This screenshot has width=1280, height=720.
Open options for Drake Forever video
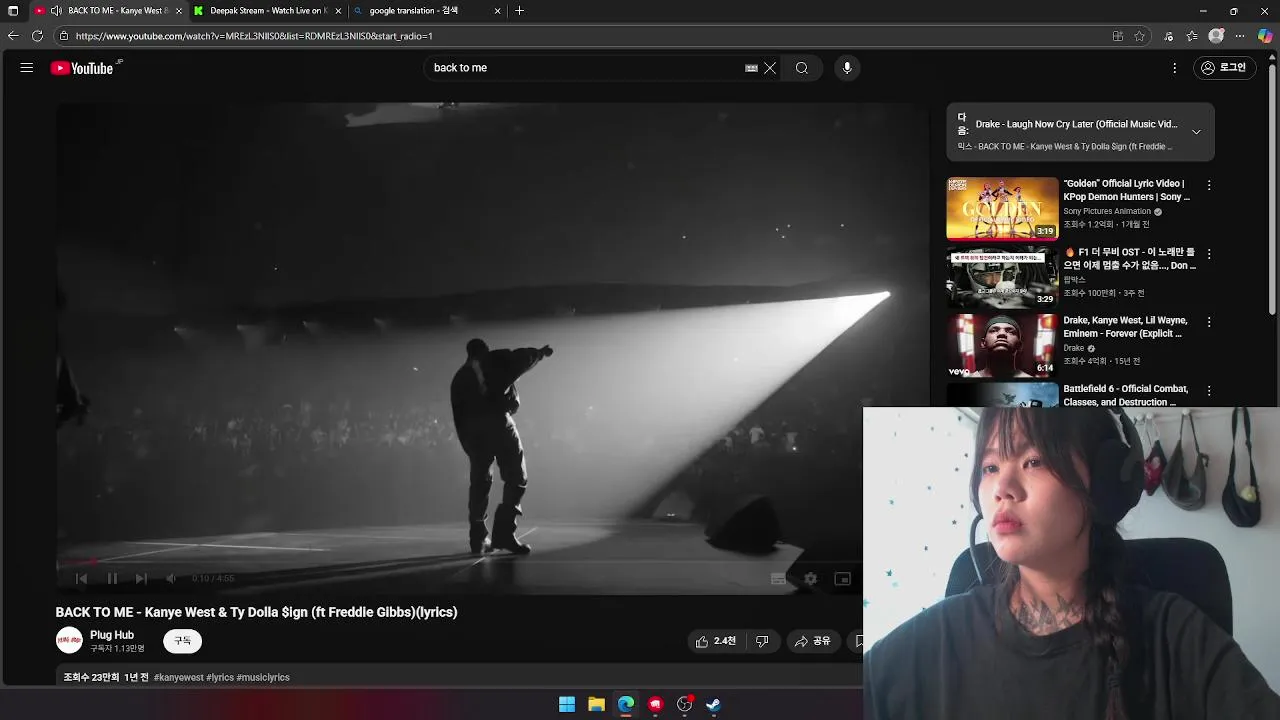(x=1209, y=322)
